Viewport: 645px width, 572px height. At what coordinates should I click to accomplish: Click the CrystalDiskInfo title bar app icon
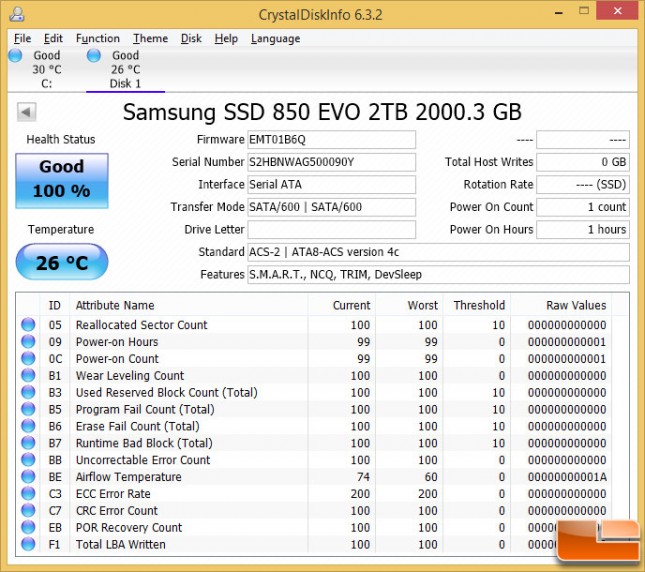17,14
